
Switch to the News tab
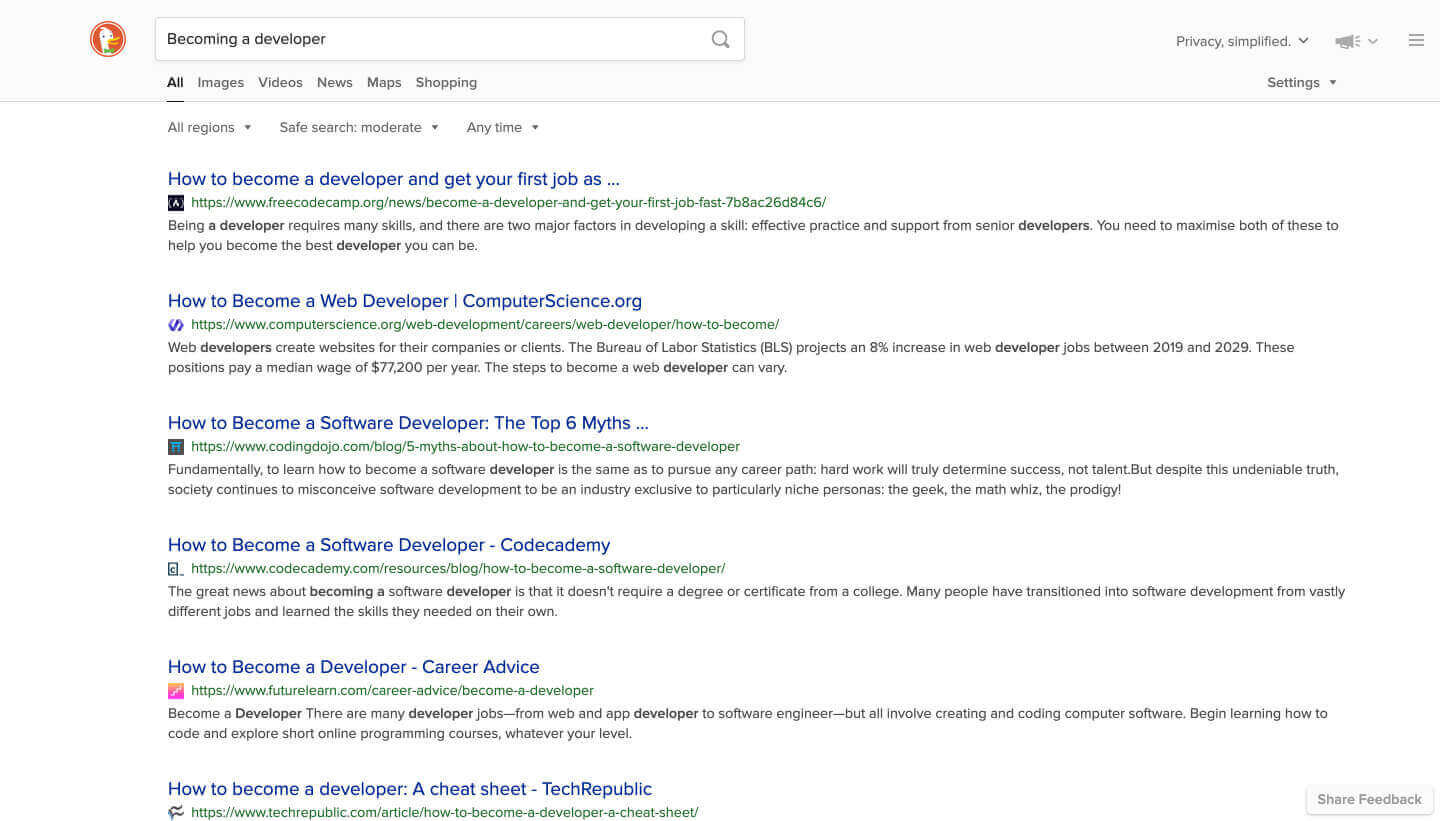(x=334, y=82)
